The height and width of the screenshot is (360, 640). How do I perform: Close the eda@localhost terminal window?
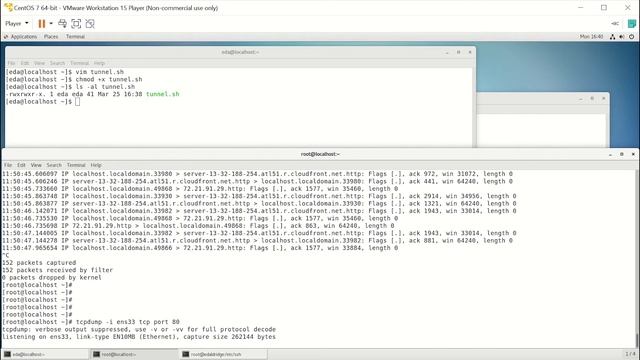[470, 52]
